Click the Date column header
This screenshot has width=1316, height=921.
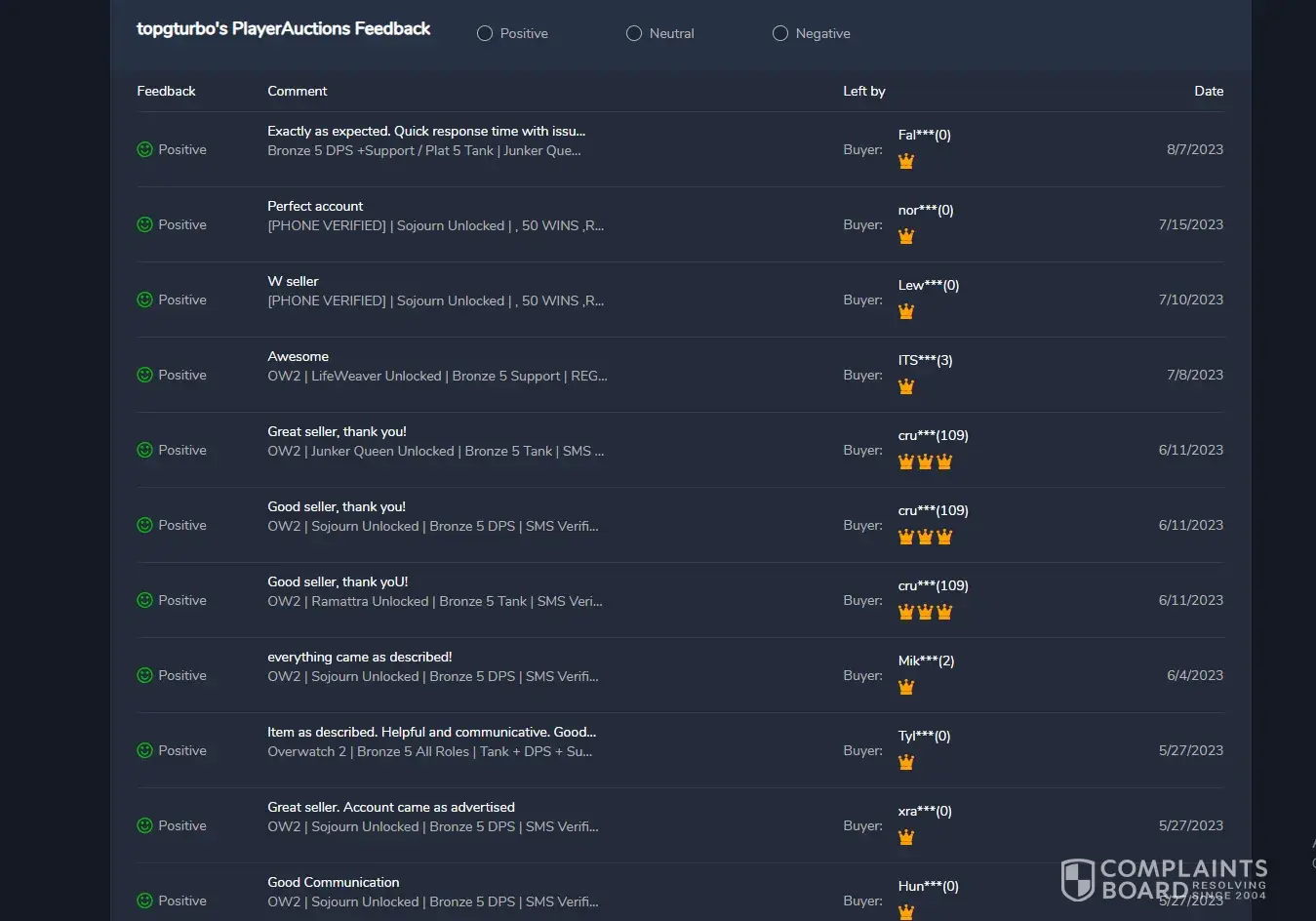(x=1208, y=92)
